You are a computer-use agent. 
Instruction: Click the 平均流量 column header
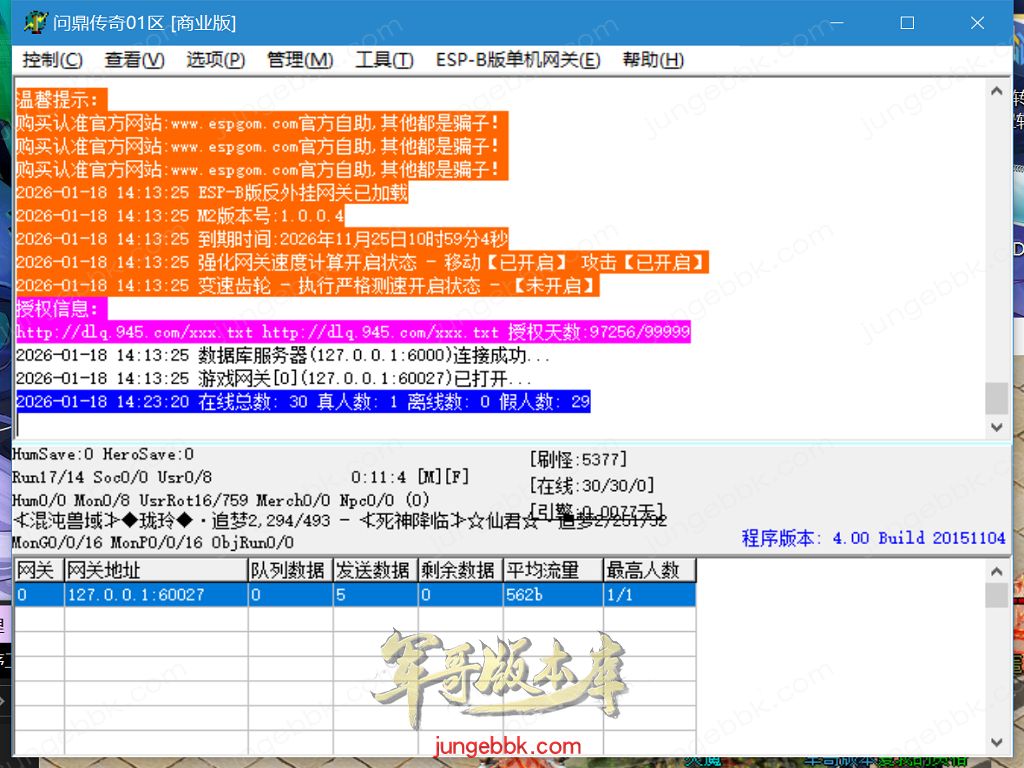pos(553,570)
